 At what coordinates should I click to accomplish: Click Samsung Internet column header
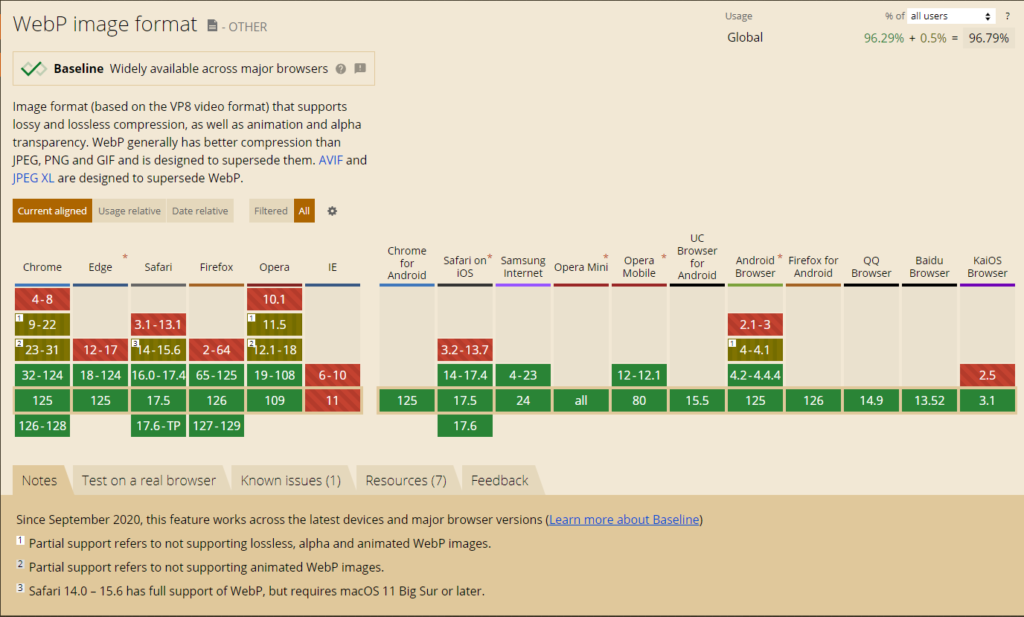pos(523,266)
